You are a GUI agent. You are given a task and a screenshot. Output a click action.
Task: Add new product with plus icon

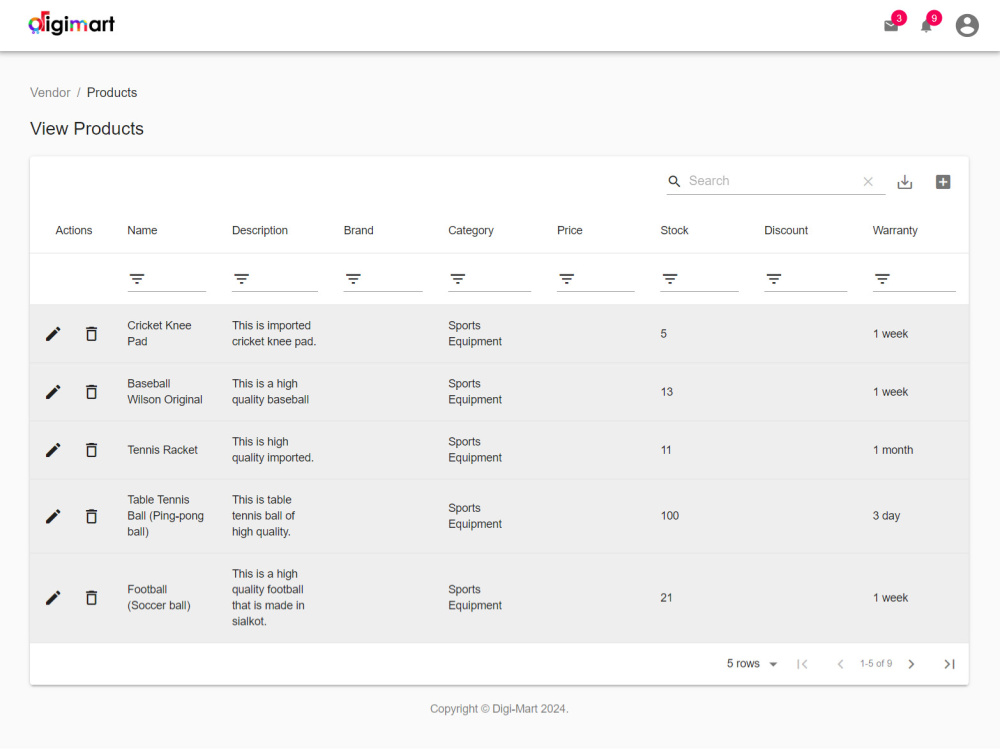(x=943, y=182)
